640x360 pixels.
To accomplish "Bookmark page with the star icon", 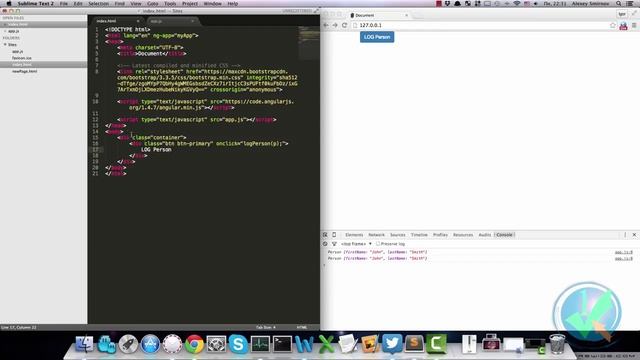I will coord(613,25).
